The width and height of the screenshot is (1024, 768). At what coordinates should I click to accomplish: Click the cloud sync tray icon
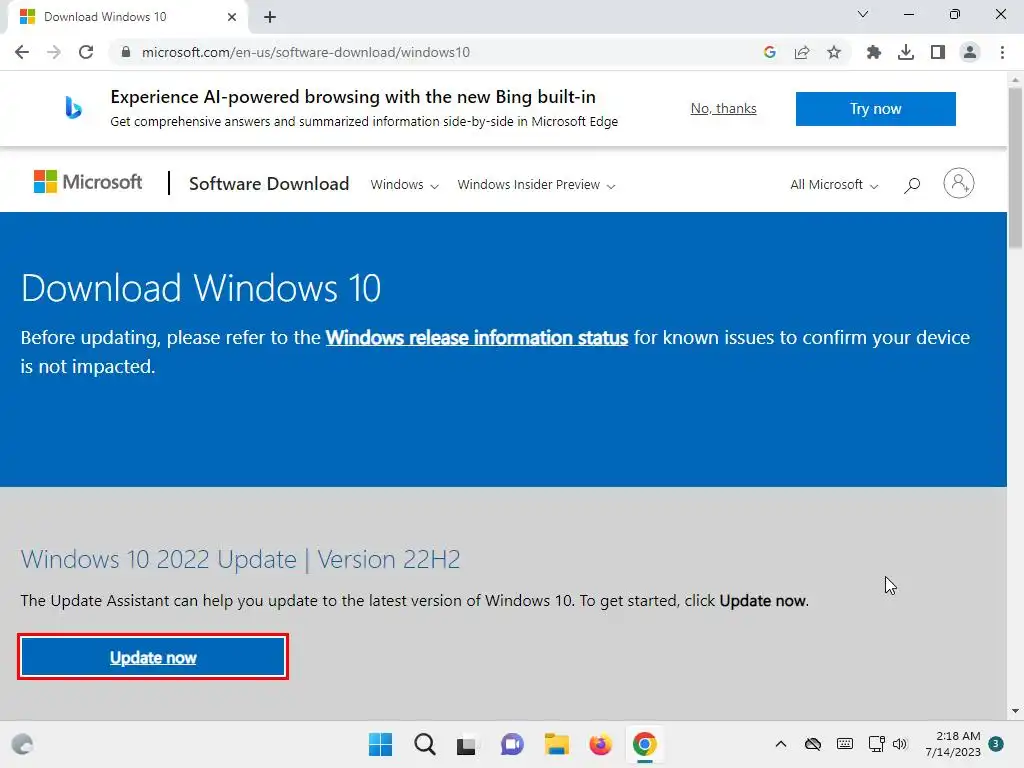click(x=812, y=744)
